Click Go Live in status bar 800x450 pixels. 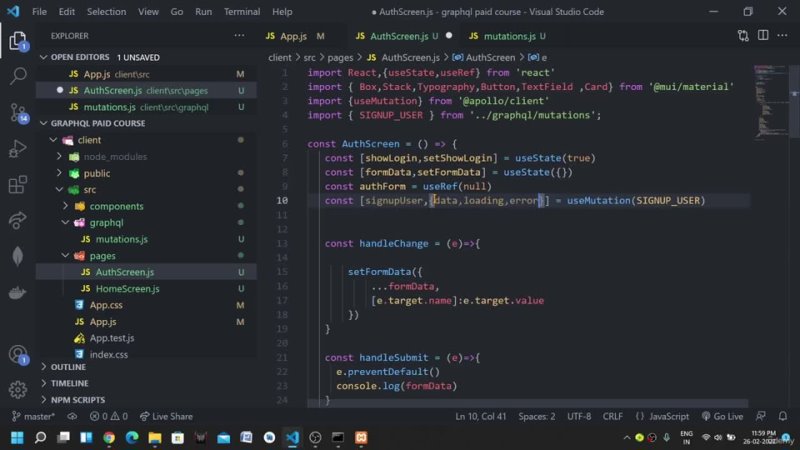(722, 416)
